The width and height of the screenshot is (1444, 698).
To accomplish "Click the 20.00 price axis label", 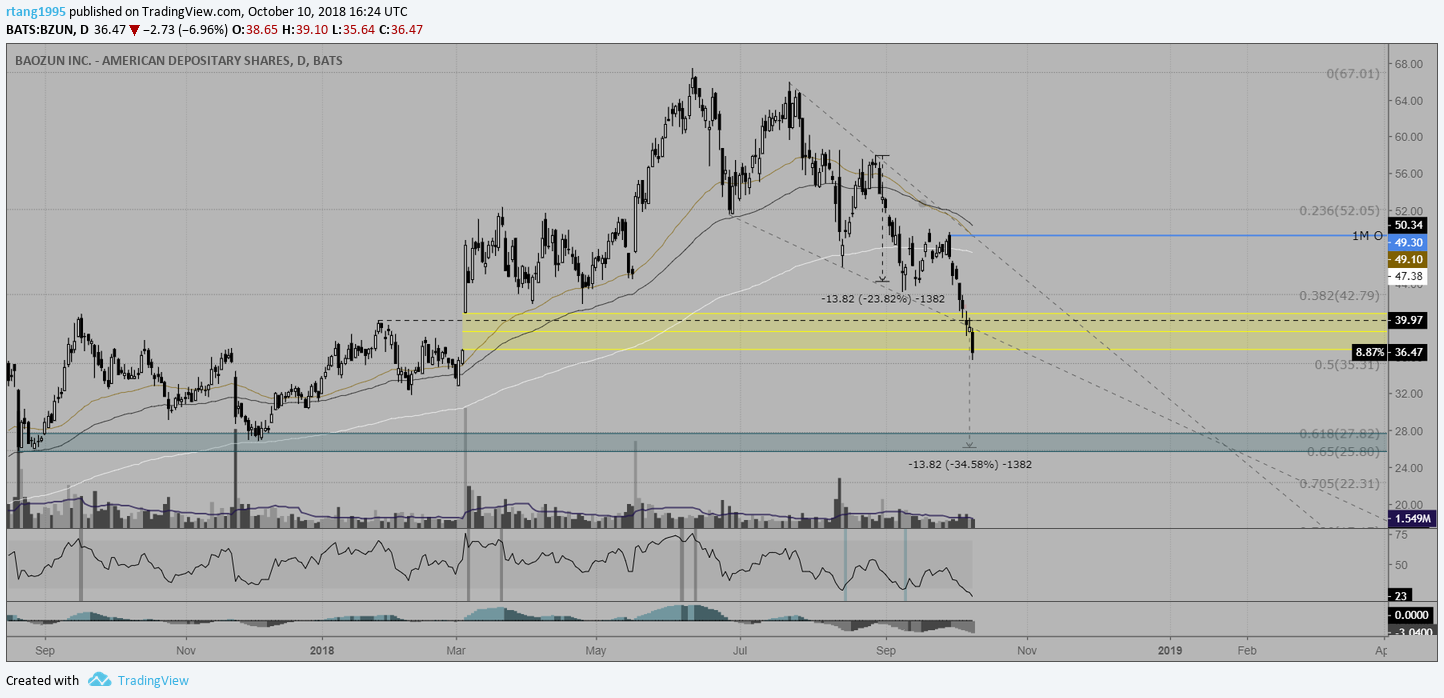I will pos(1410,504).
